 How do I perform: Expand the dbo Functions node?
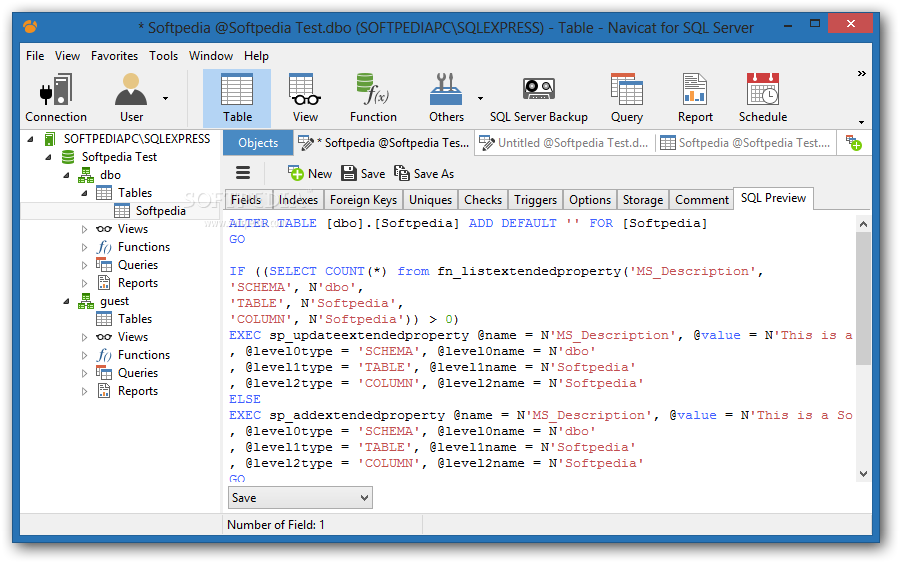tap(84, 247)
